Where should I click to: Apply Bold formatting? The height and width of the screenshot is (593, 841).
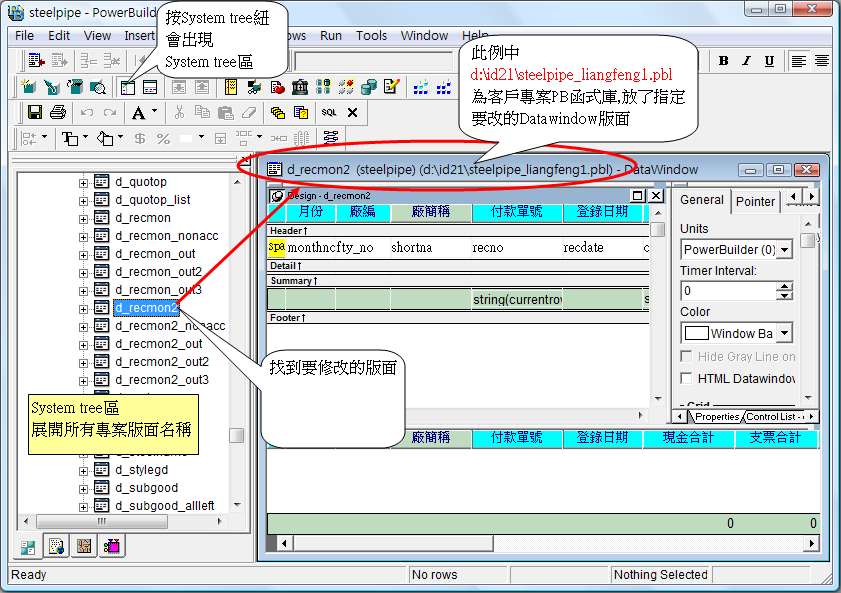coord(724,61)
